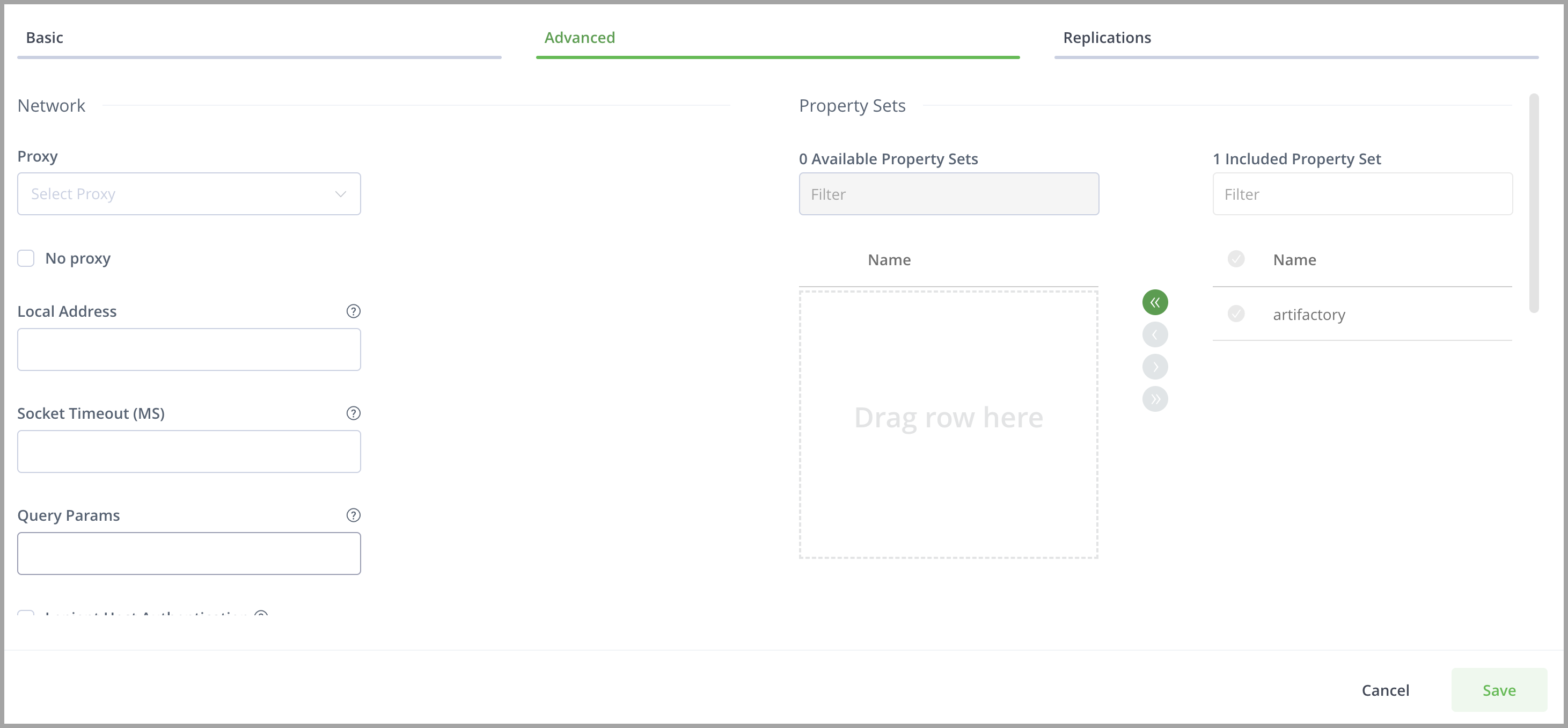Open the Query Params help icon
Image resolution: width=1568 pixels, height=728 pixels.
[353, 515]
